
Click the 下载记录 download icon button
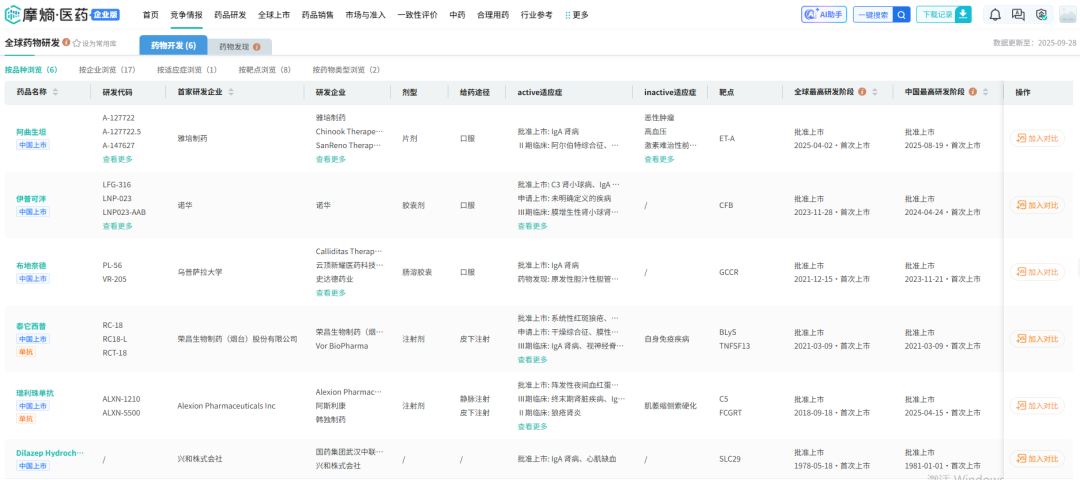click(x=963, y=14)
